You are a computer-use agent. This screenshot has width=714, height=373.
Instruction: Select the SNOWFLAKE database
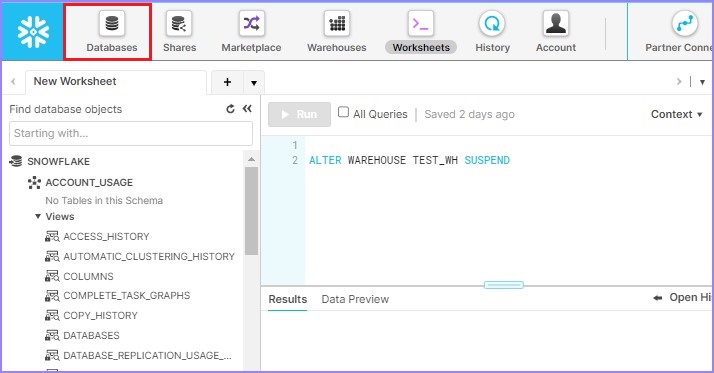tap(58, 161)
